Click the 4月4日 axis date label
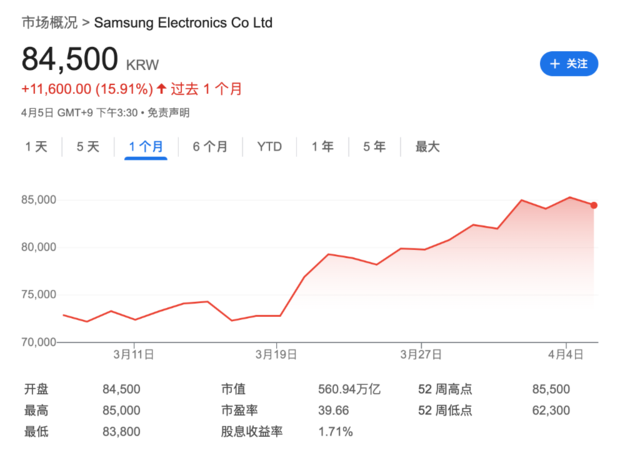Viewport: 640px width, 453px height. [x=566, y=354]
